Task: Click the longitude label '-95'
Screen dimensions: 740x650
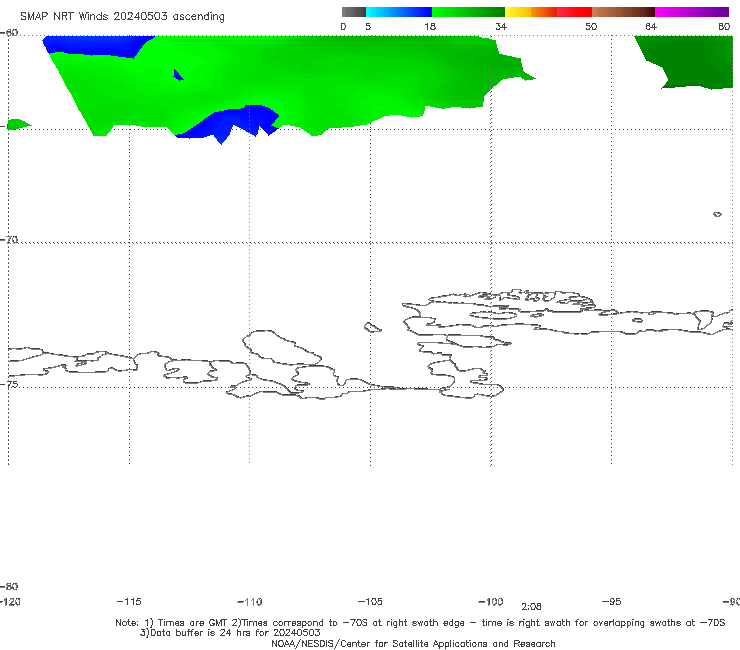Action: [x=612, y=602]
